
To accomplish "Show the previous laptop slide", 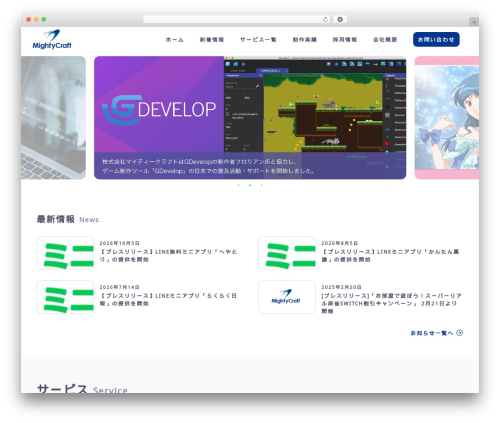I will [x=53, y=118].
